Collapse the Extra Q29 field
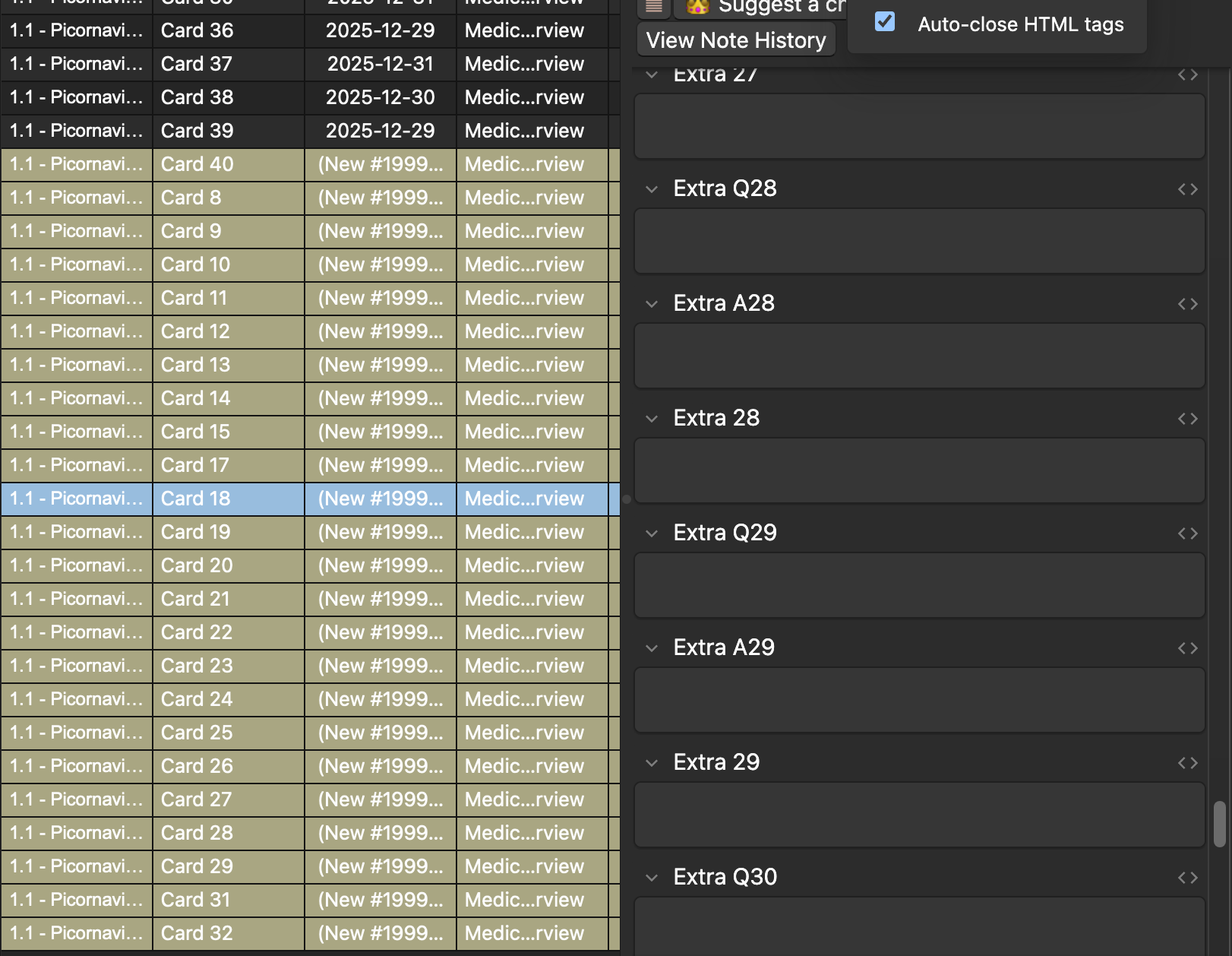The width and height of the screenshot is (1232, 956). click(652, 533)
